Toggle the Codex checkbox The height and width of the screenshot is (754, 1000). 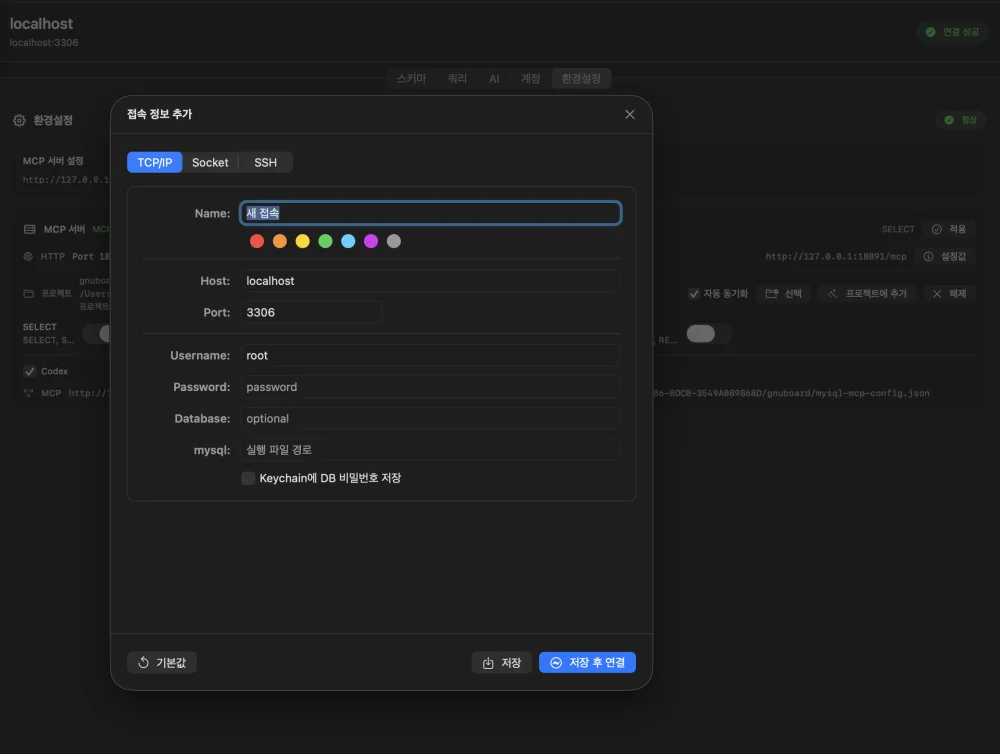[x=29, y=371]
